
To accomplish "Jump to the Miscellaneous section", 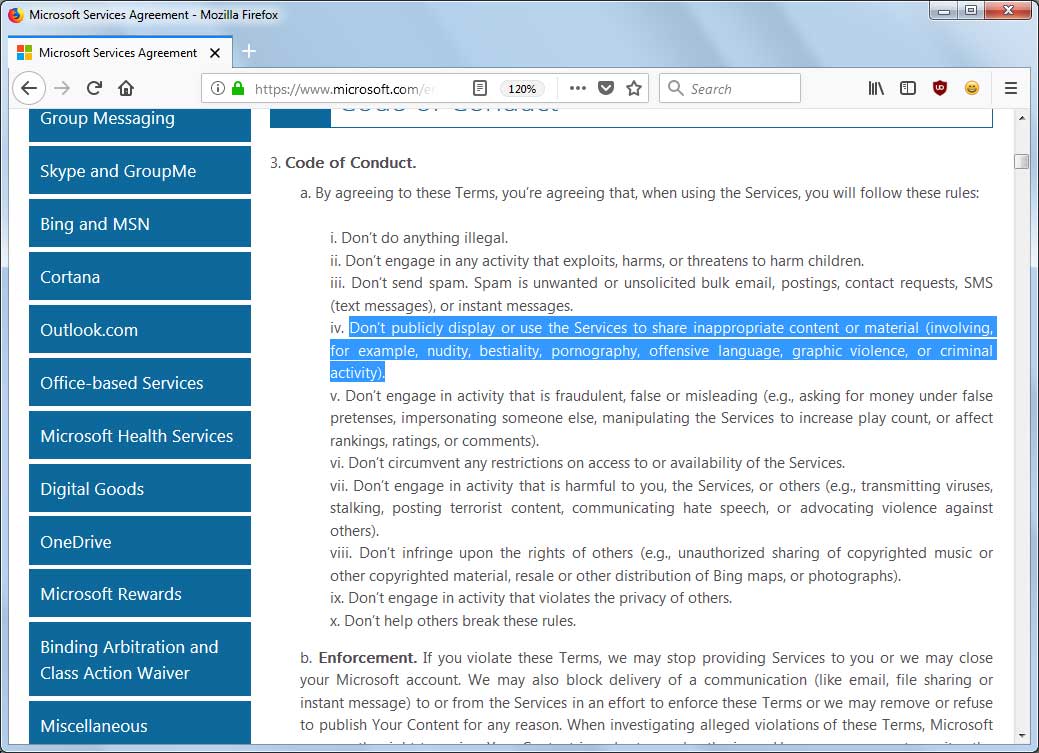I will [140, 723].
